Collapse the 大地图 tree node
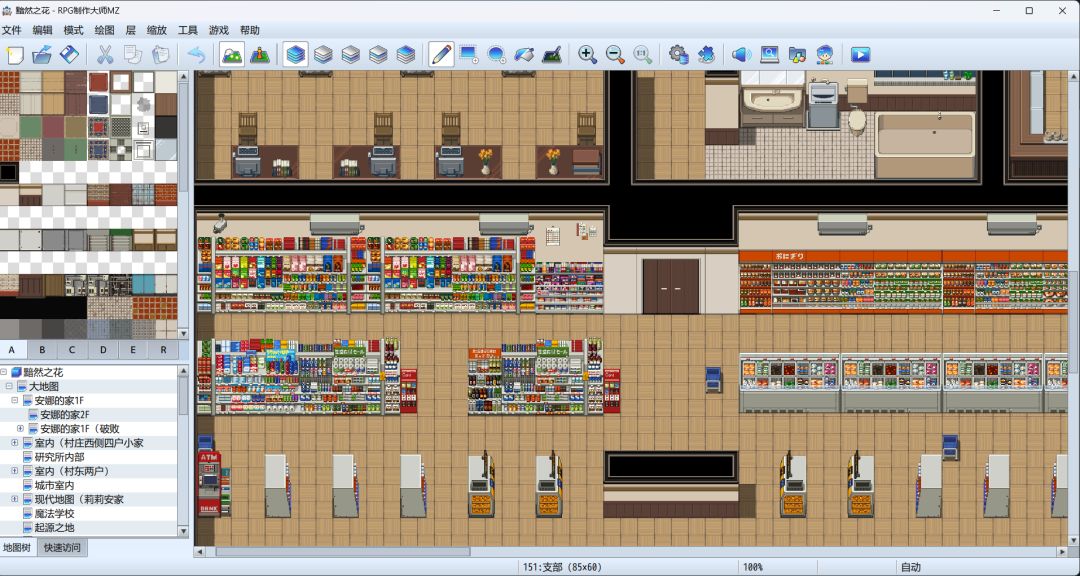The height and width of the screenshot is (576, 1080). [9, 386]
